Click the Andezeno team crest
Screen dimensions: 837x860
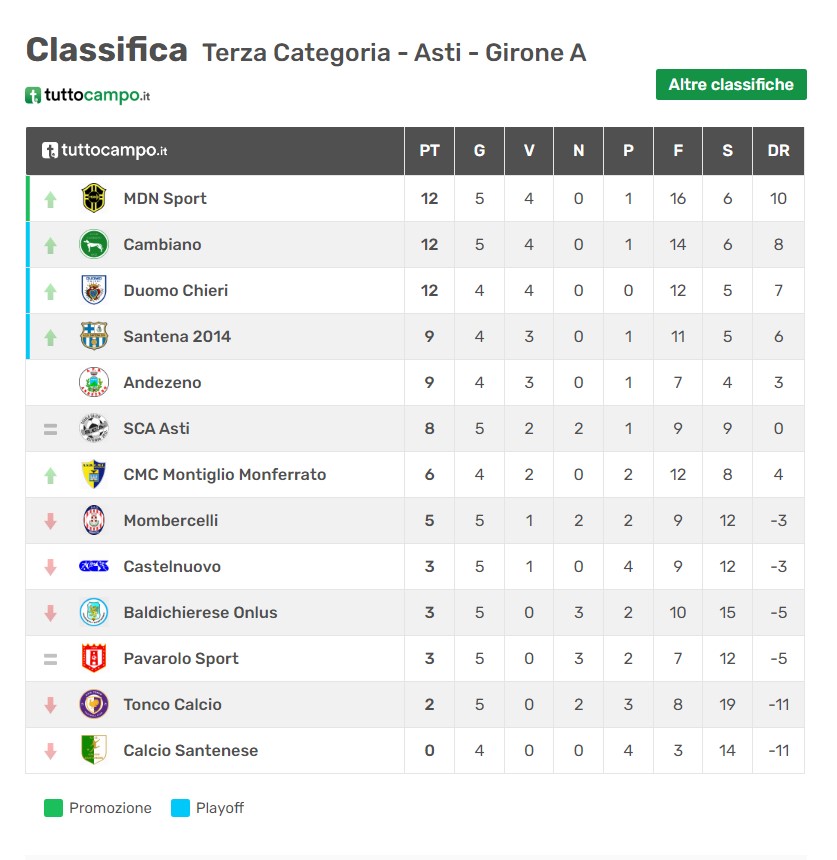click(94, 382)
